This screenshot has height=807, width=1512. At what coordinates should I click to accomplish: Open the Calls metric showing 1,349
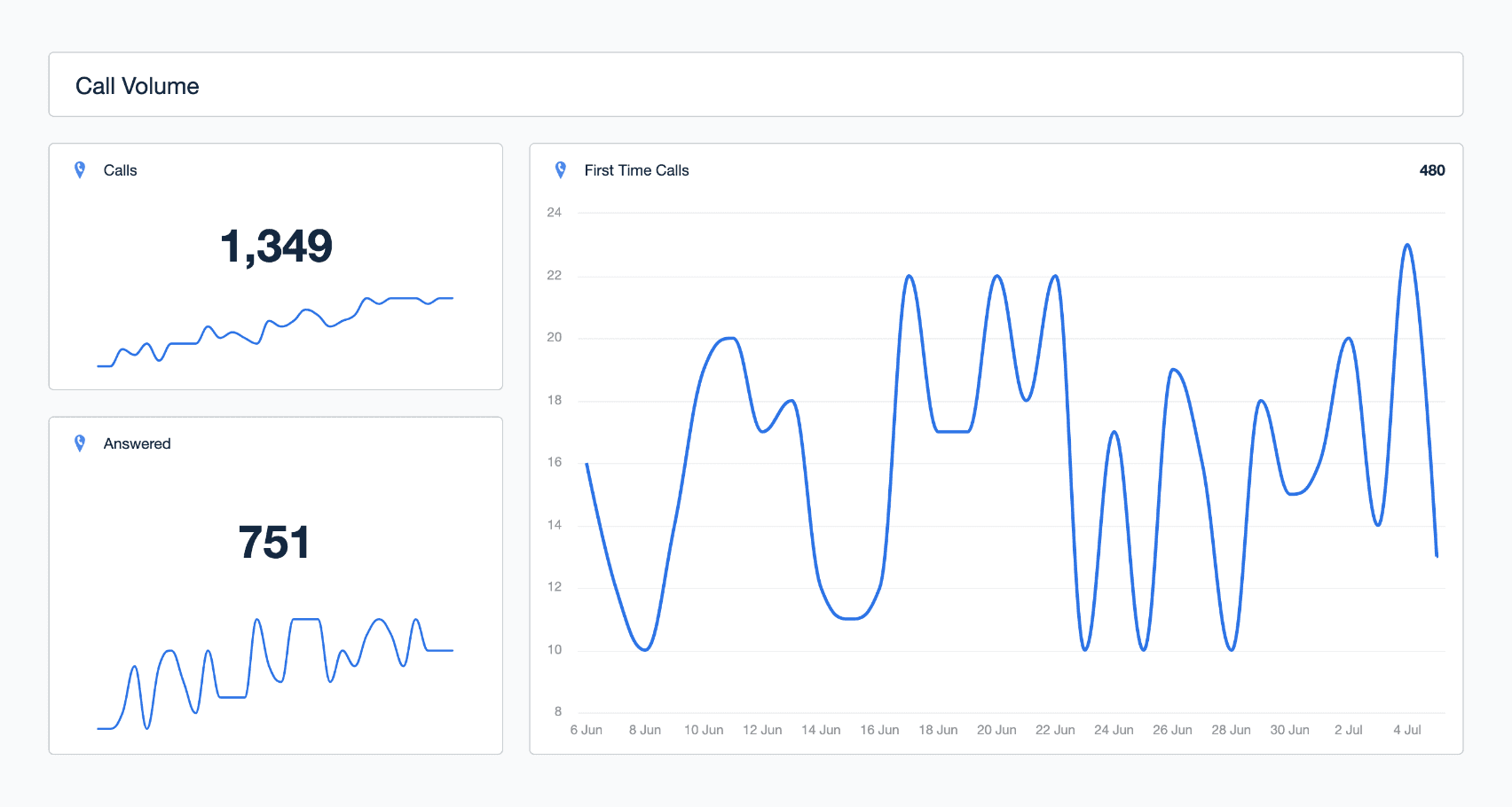[x=277, y=247]
